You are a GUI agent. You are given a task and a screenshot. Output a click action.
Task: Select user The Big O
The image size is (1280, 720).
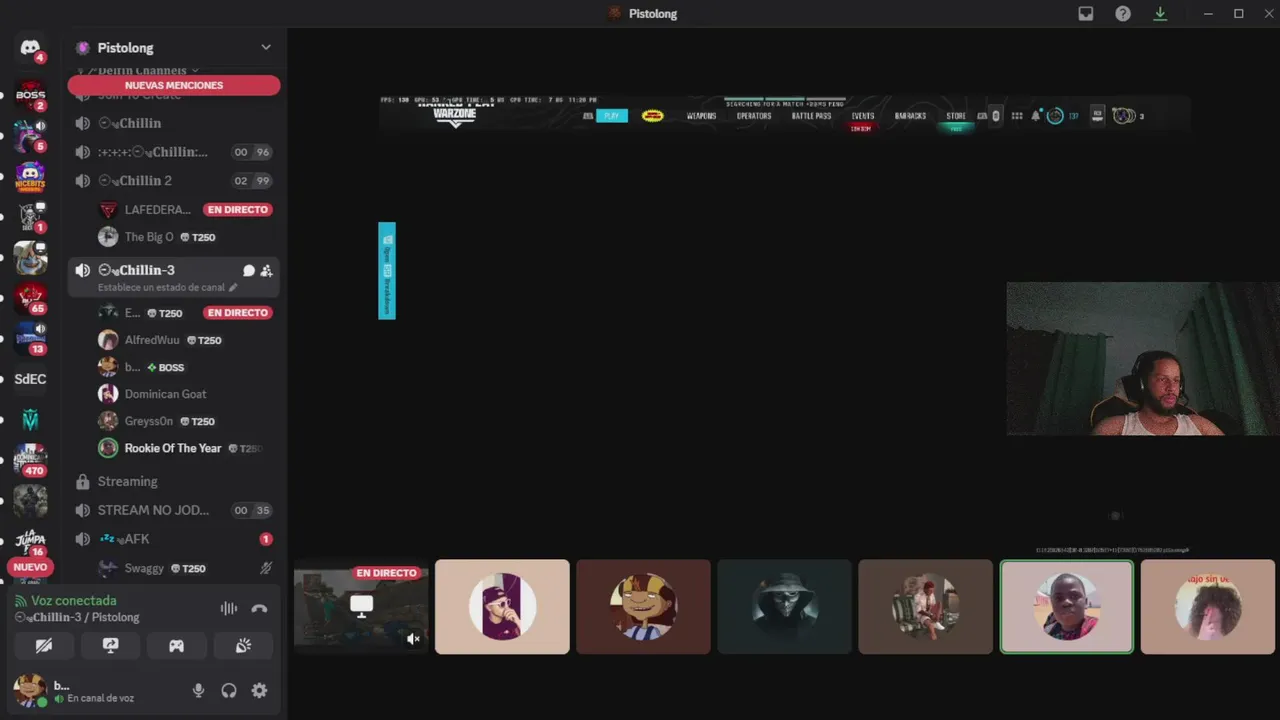185,237
